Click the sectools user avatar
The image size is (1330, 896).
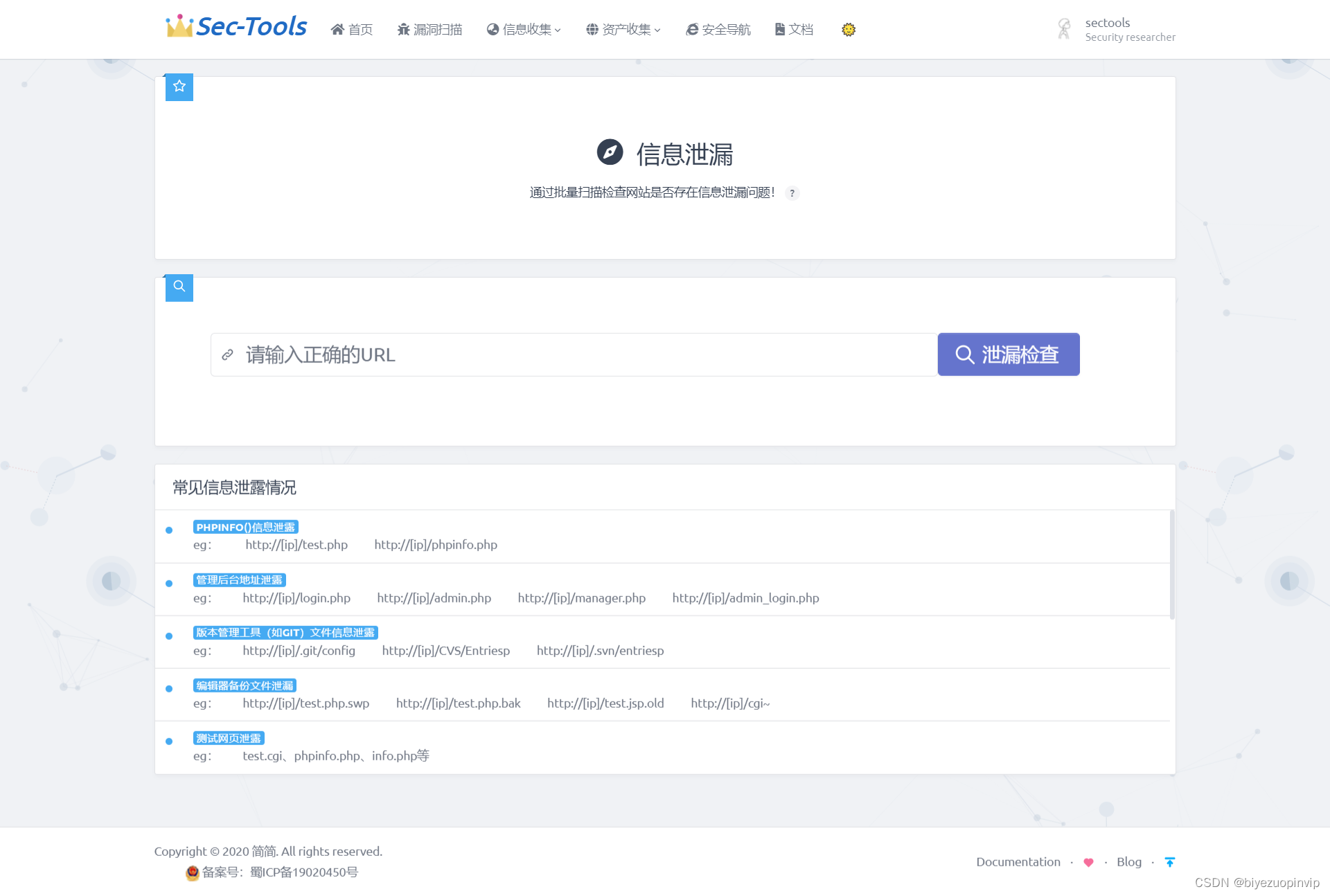1063,28
